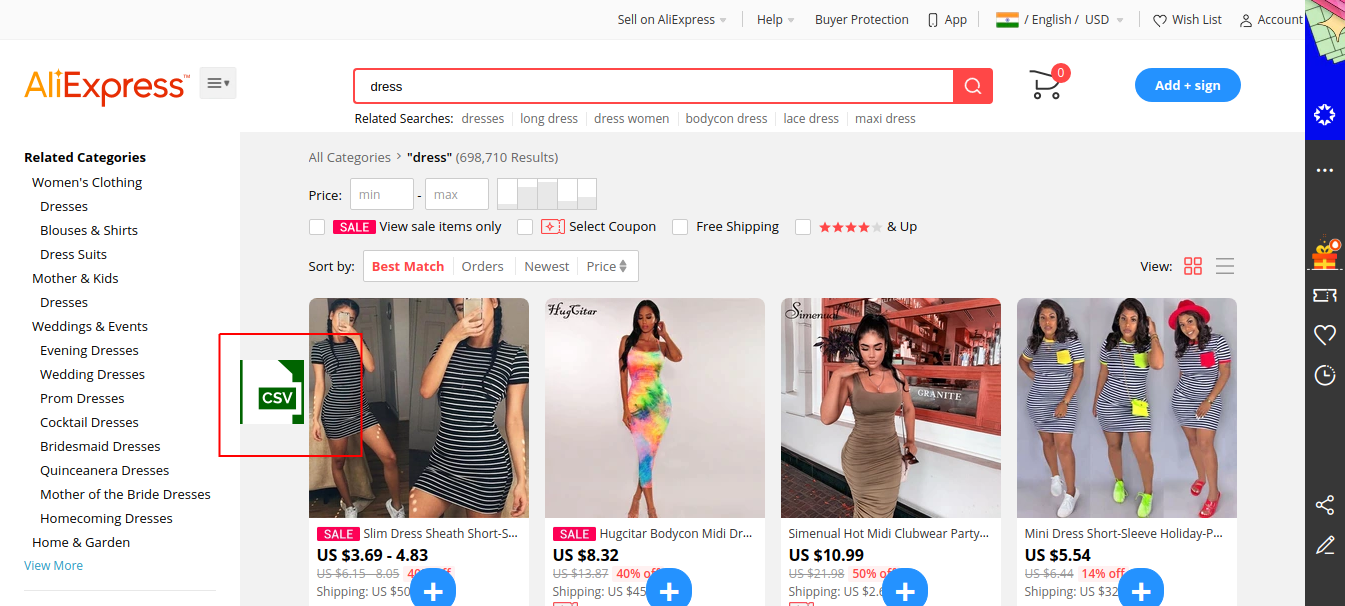Click the min price field

(x=382, y=194)
